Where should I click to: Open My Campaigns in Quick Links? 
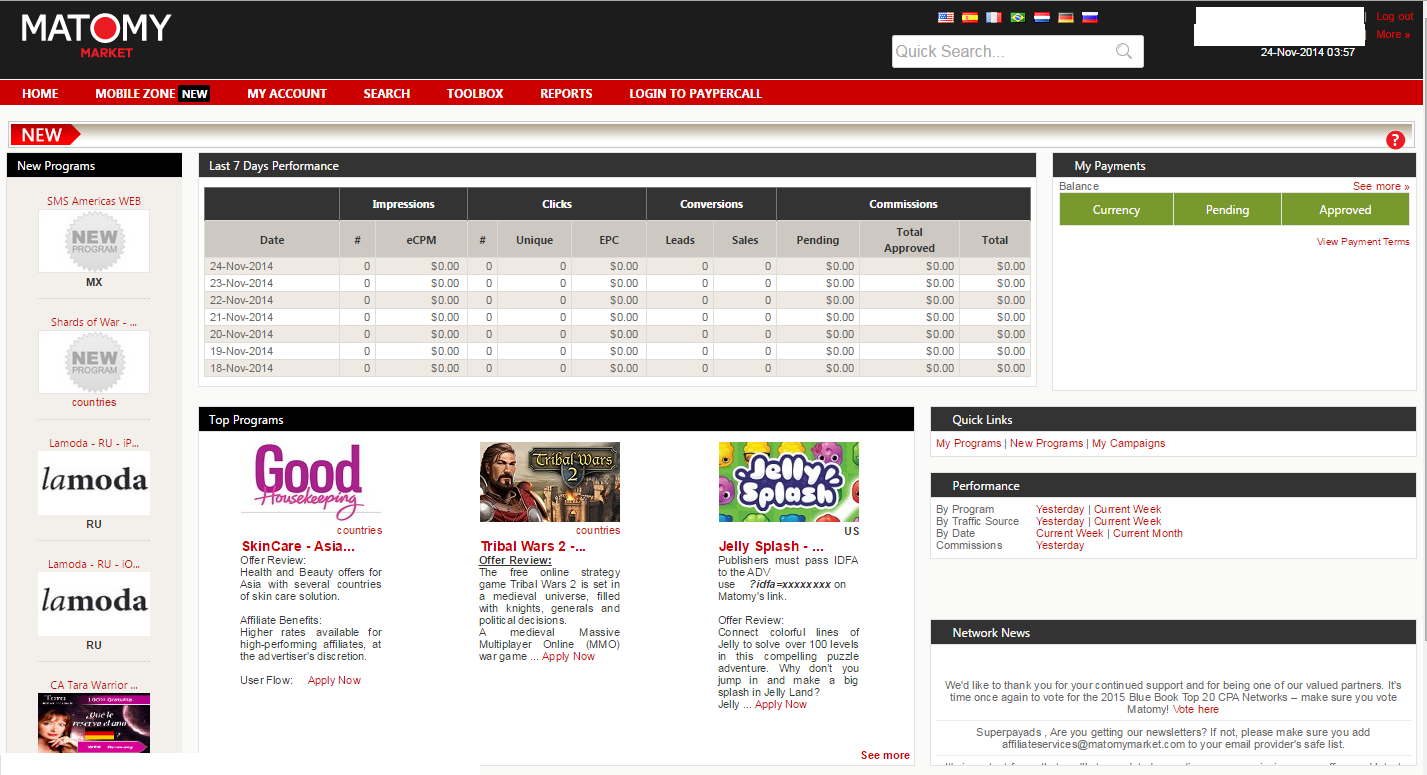point(1128,443)
